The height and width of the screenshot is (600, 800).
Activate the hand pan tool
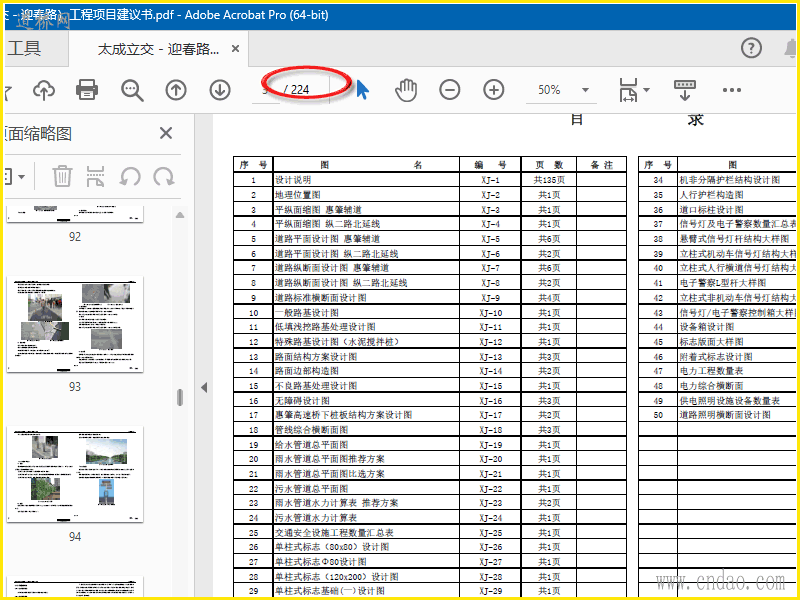(405, 90)
